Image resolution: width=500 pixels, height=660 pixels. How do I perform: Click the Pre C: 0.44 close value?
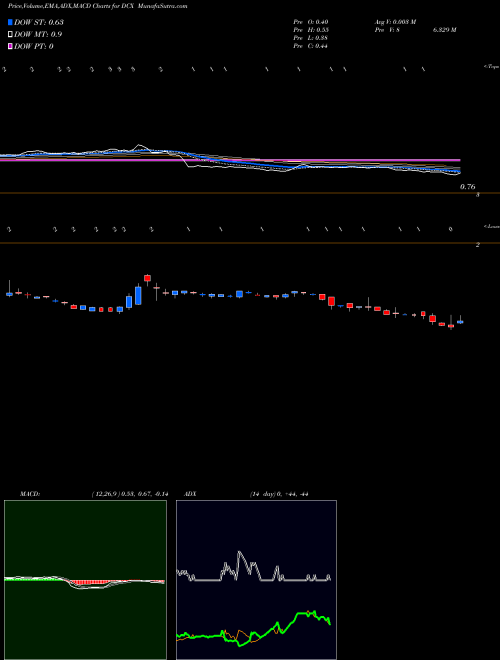point(311,46)
